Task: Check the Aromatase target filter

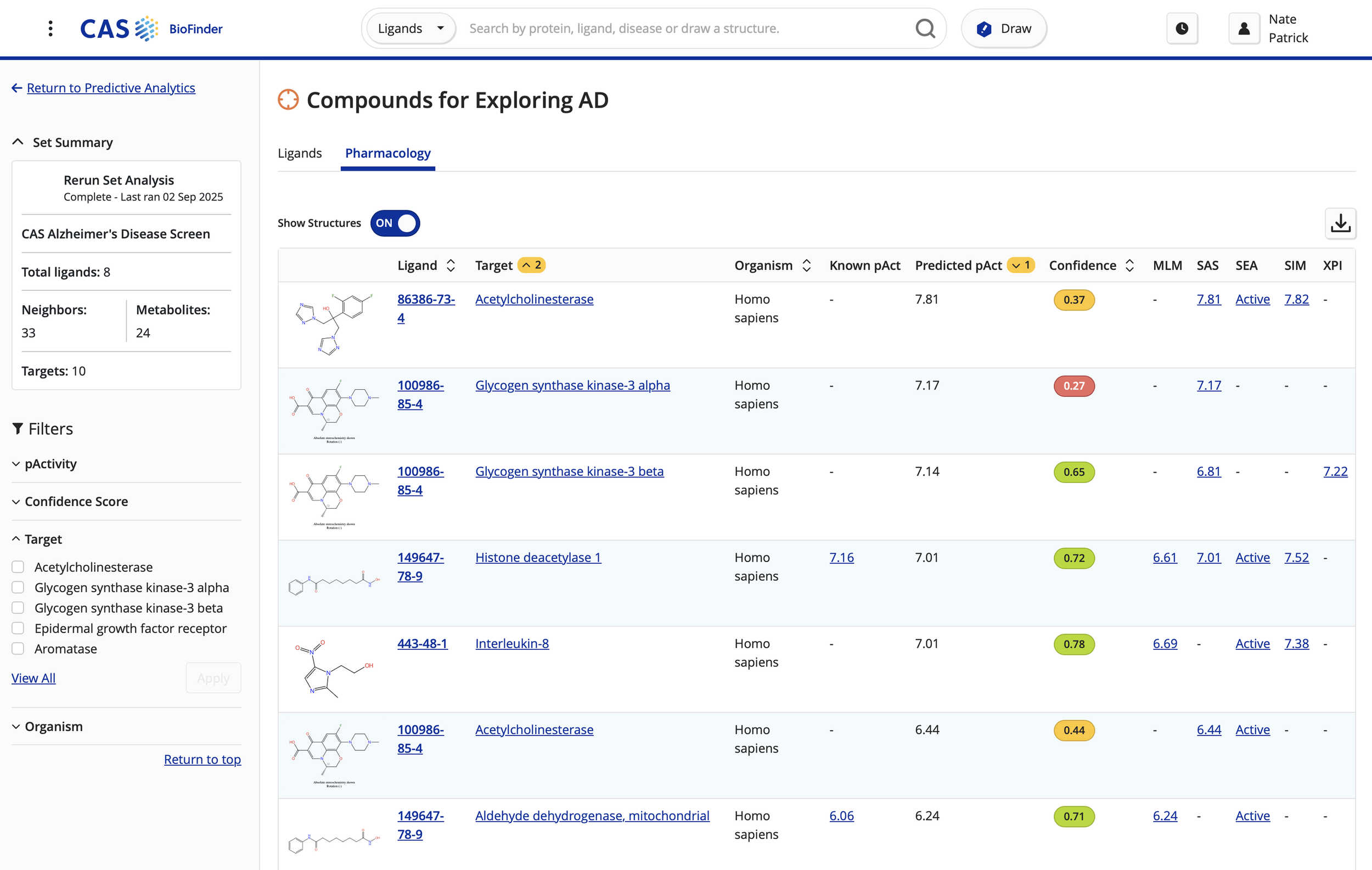Action: click(x=18, y=648)
